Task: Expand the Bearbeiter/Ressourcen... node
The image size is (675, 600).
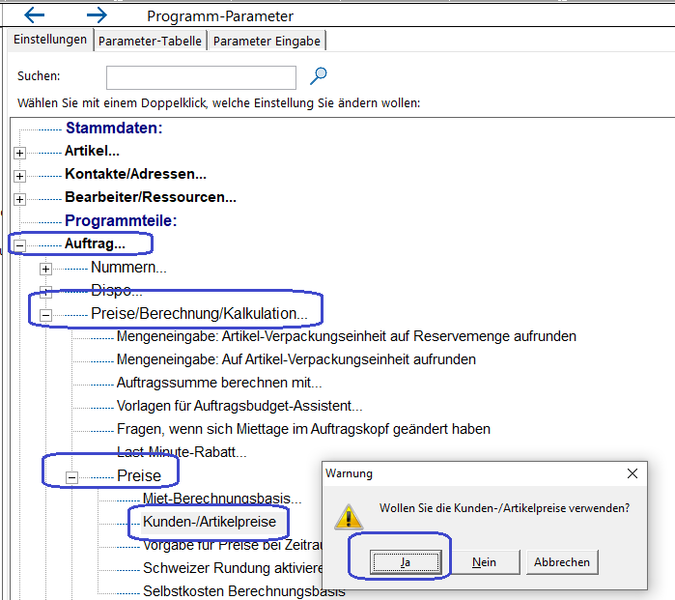Action: [19, 199]
